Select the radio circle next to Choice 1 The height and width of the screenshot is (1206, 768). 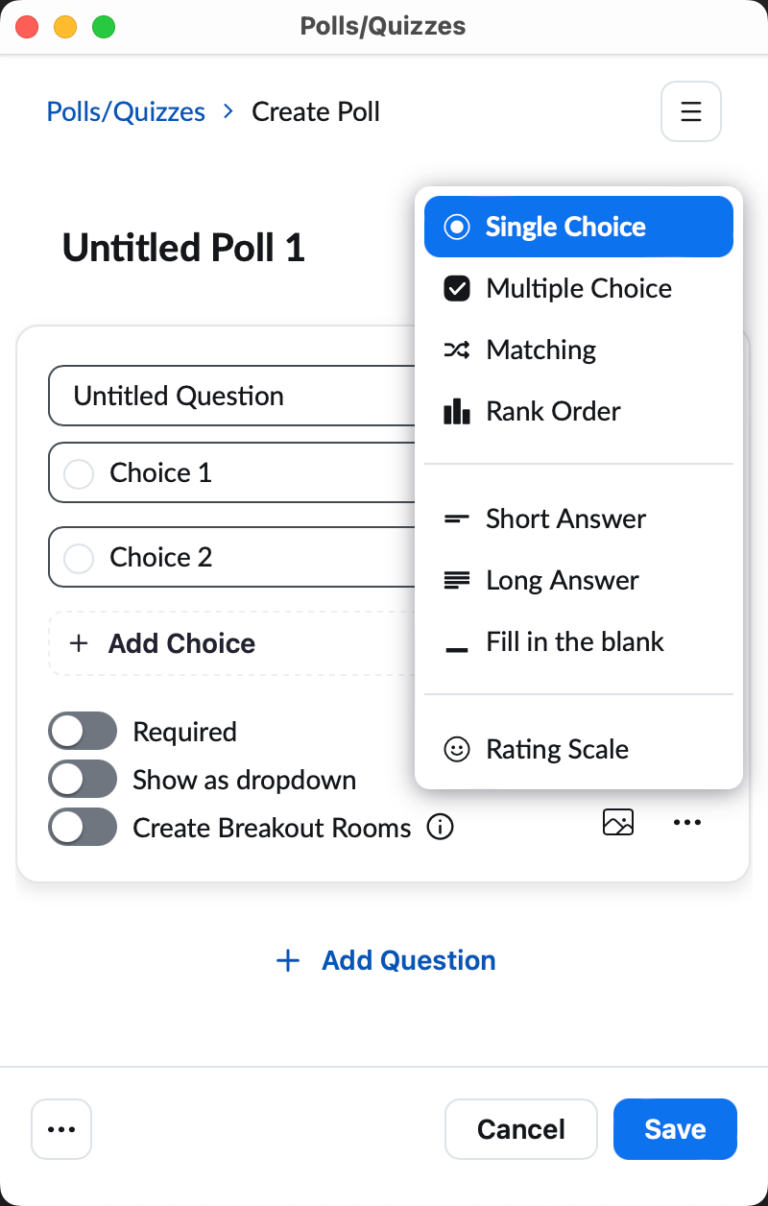pos(78,473)
